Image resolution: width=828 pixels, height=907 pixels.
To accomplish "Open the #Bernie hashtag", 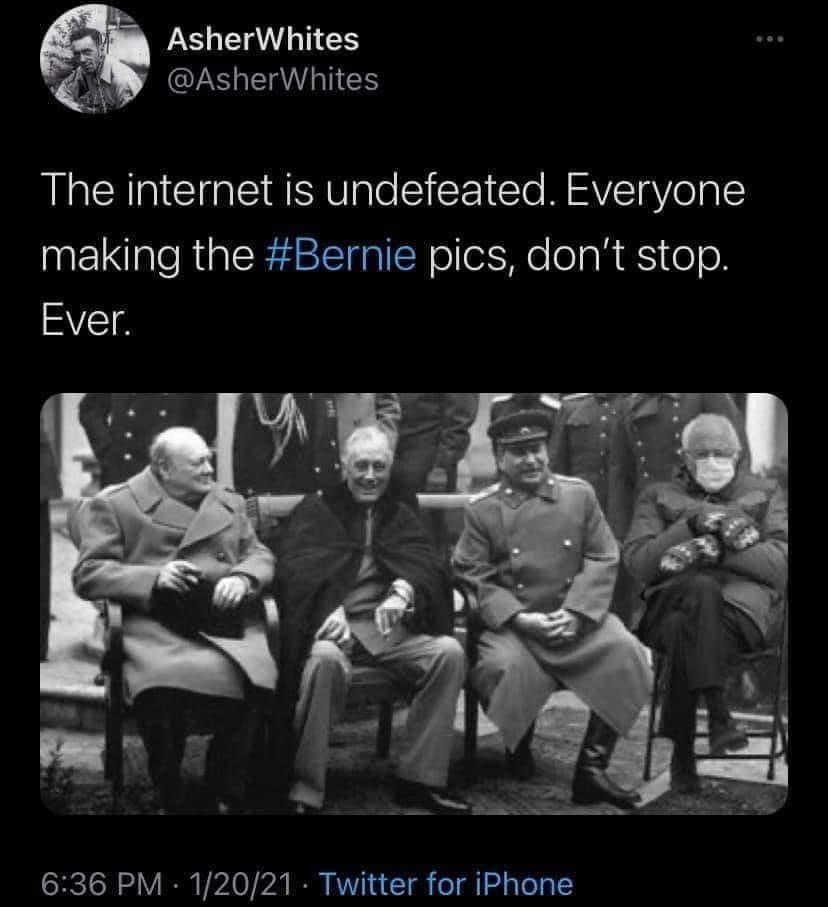I will tap(341, 255).
